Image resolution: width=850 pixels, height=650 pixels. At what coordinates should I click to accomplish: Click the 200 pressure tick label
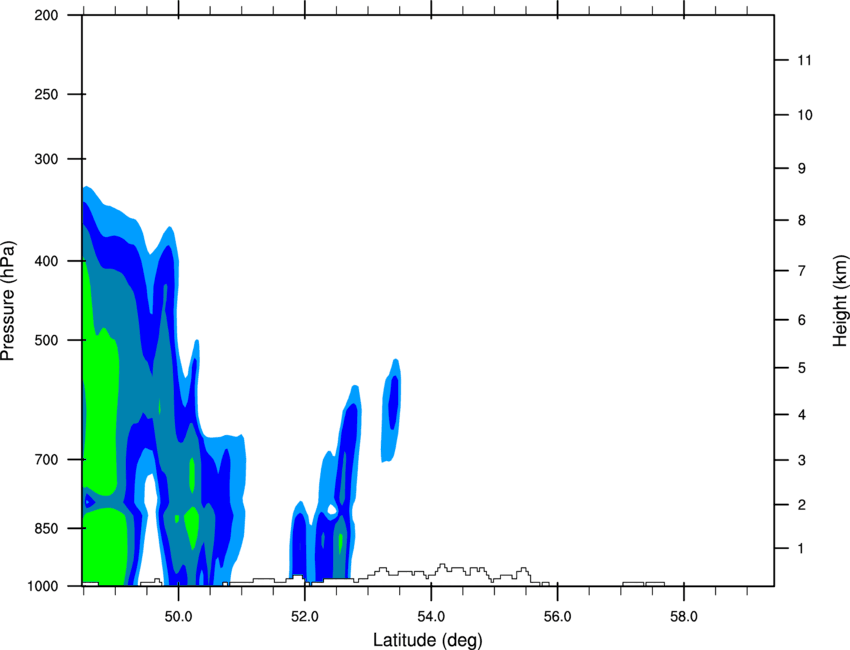46,15
